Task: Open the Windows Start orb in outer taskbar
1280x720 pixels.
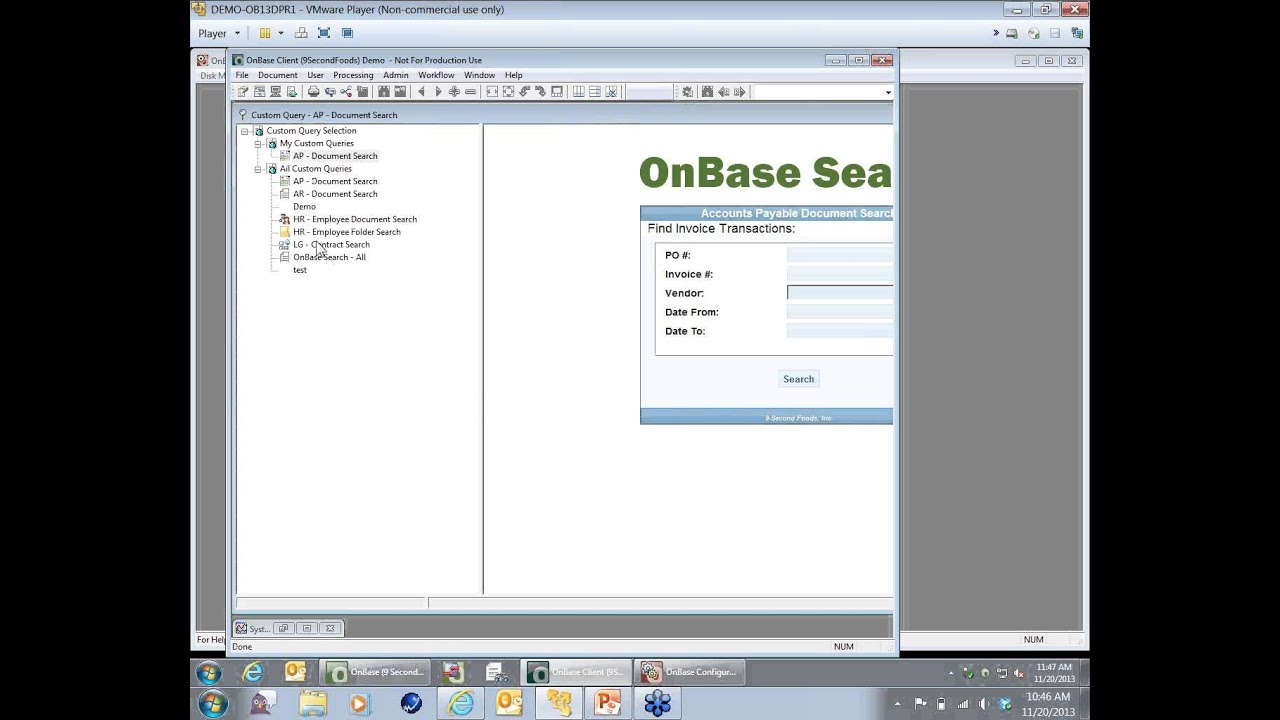Action: 212,704
